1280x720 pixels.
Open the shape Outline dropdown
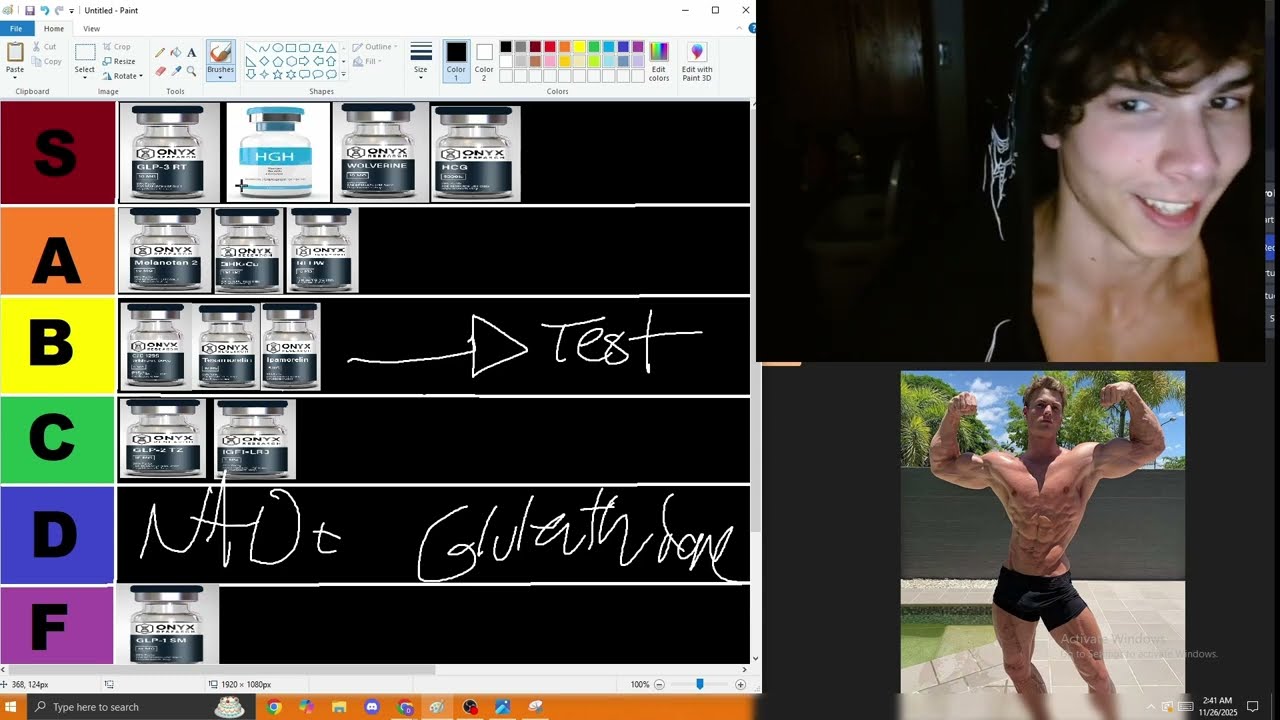376,47
